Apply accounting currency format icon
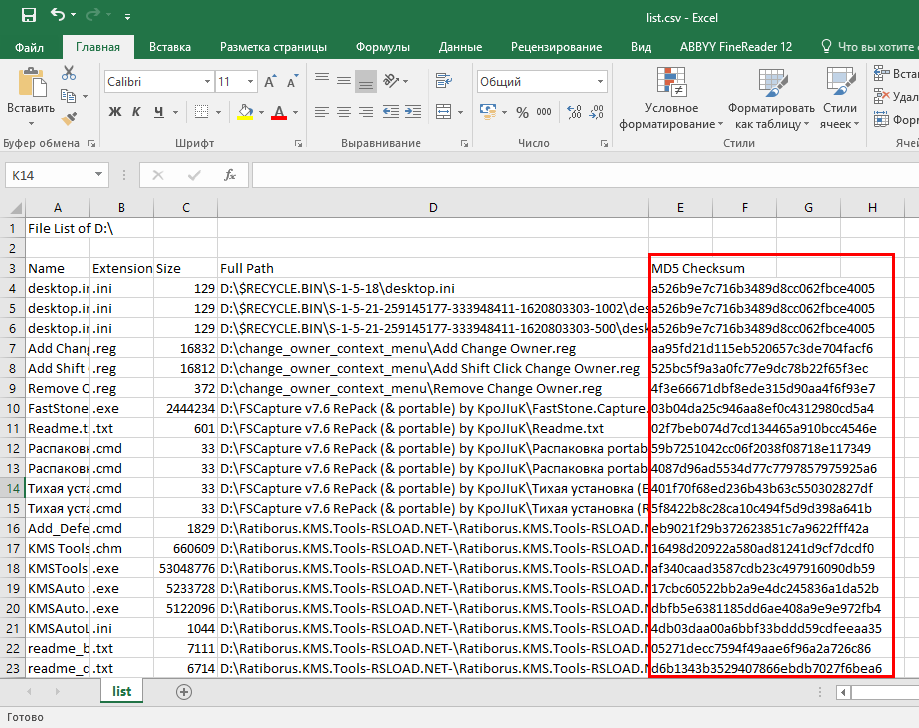Viewport: 919px width, 728px height. click(x=488, y=112)
